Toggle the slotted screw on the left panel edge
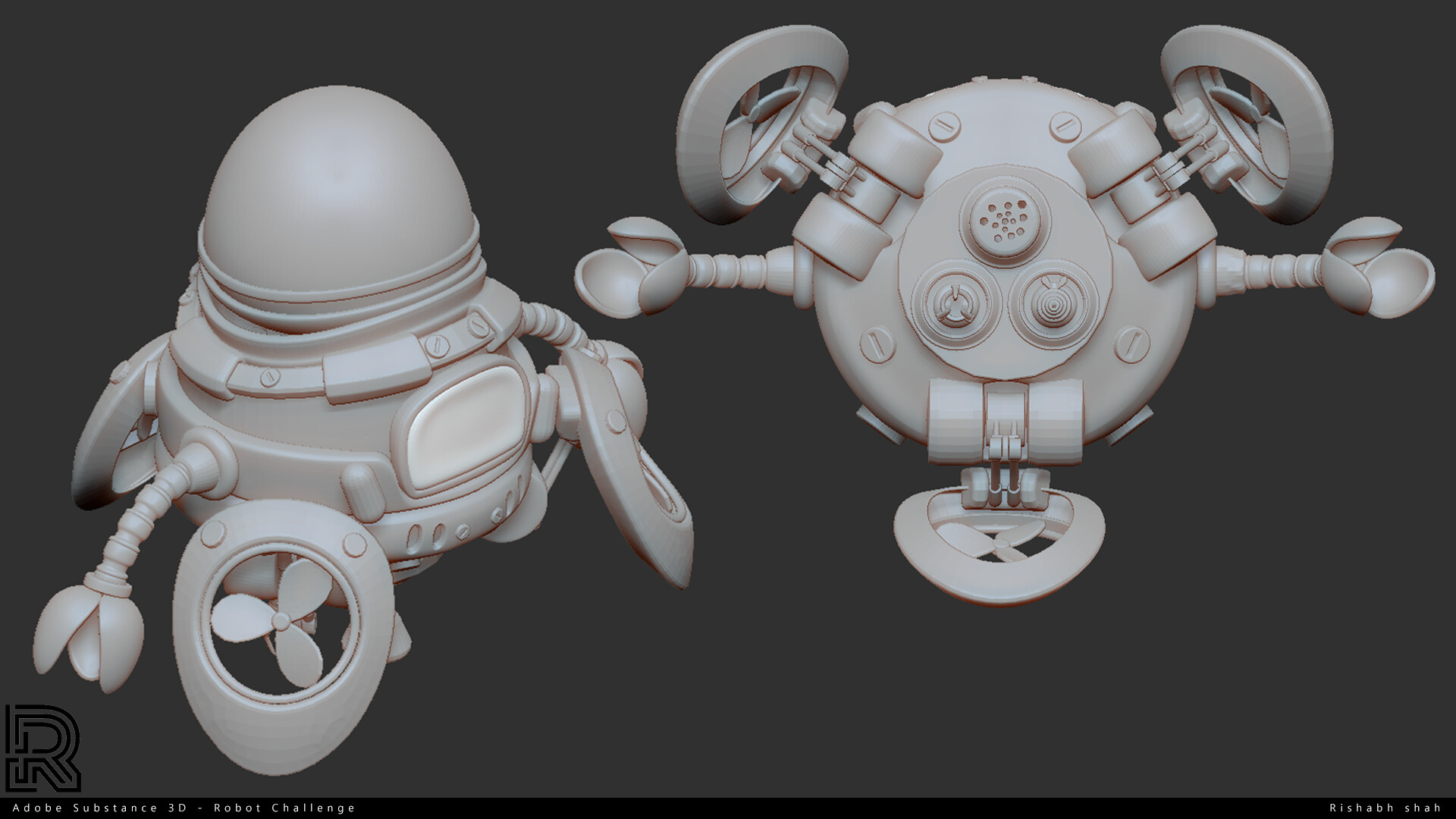 [x=876, y=345]
